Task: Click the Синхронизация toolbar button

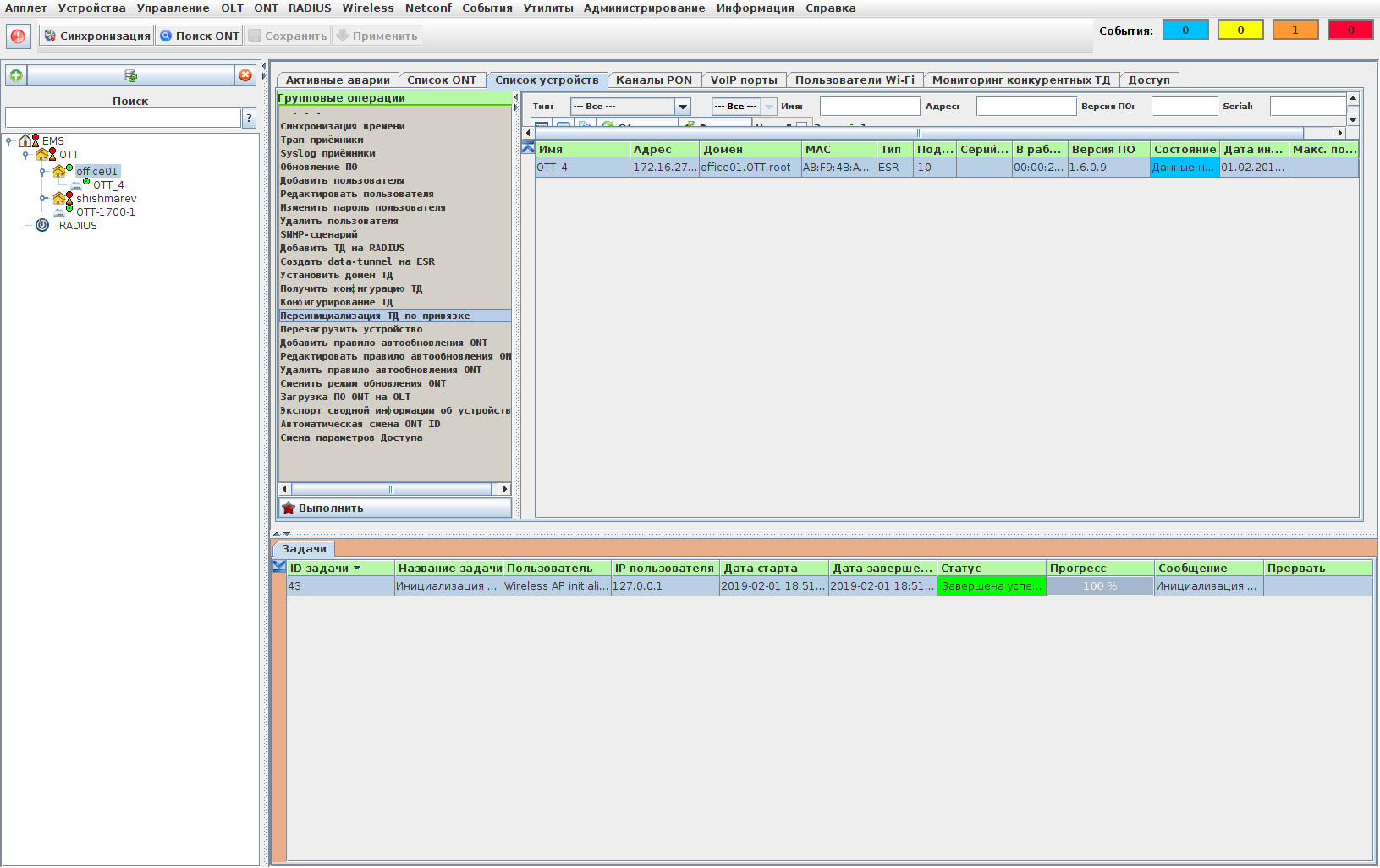Action: [96, 36]
